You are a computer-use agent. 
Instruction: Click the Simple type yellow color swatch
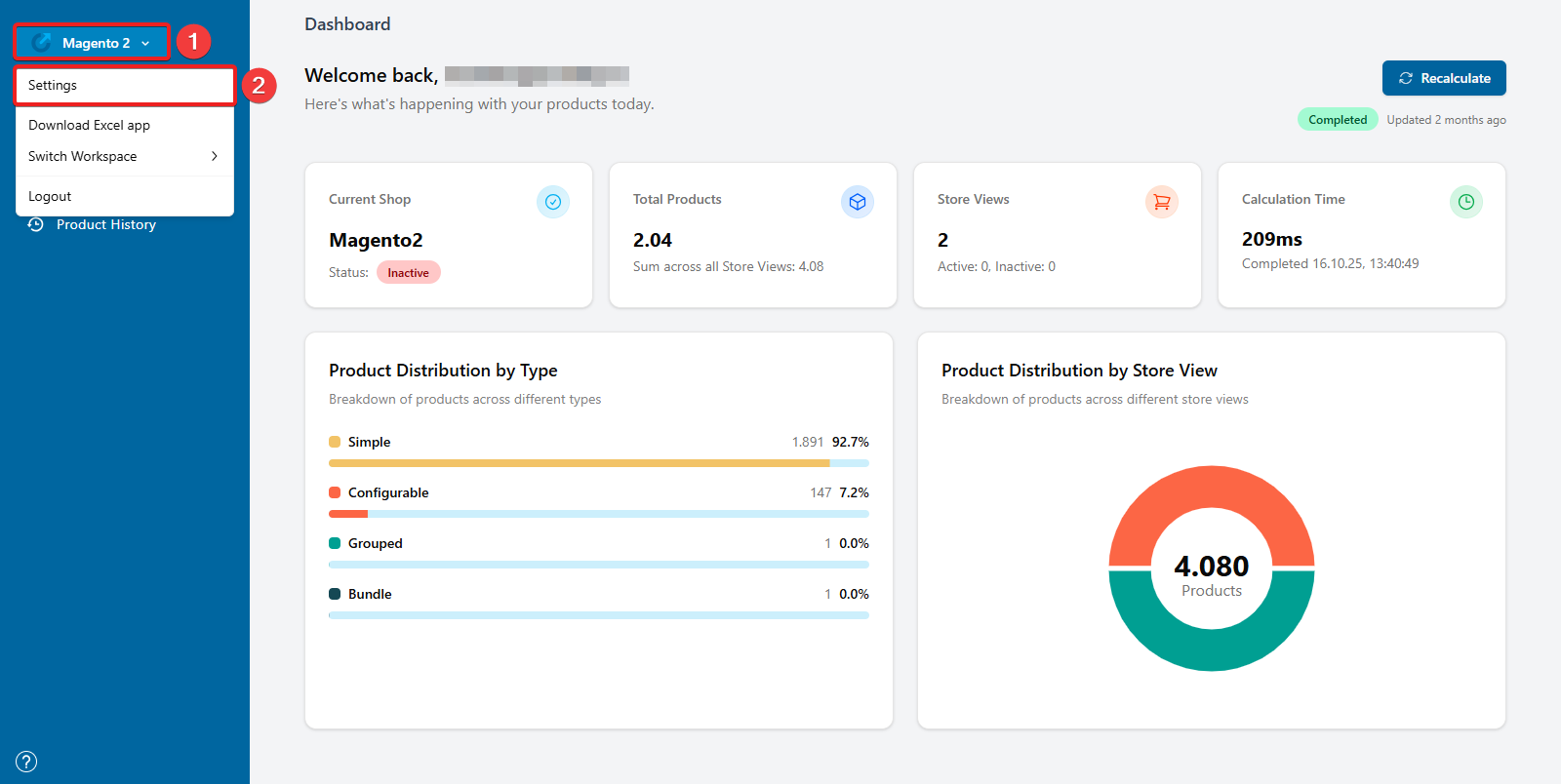335,442
